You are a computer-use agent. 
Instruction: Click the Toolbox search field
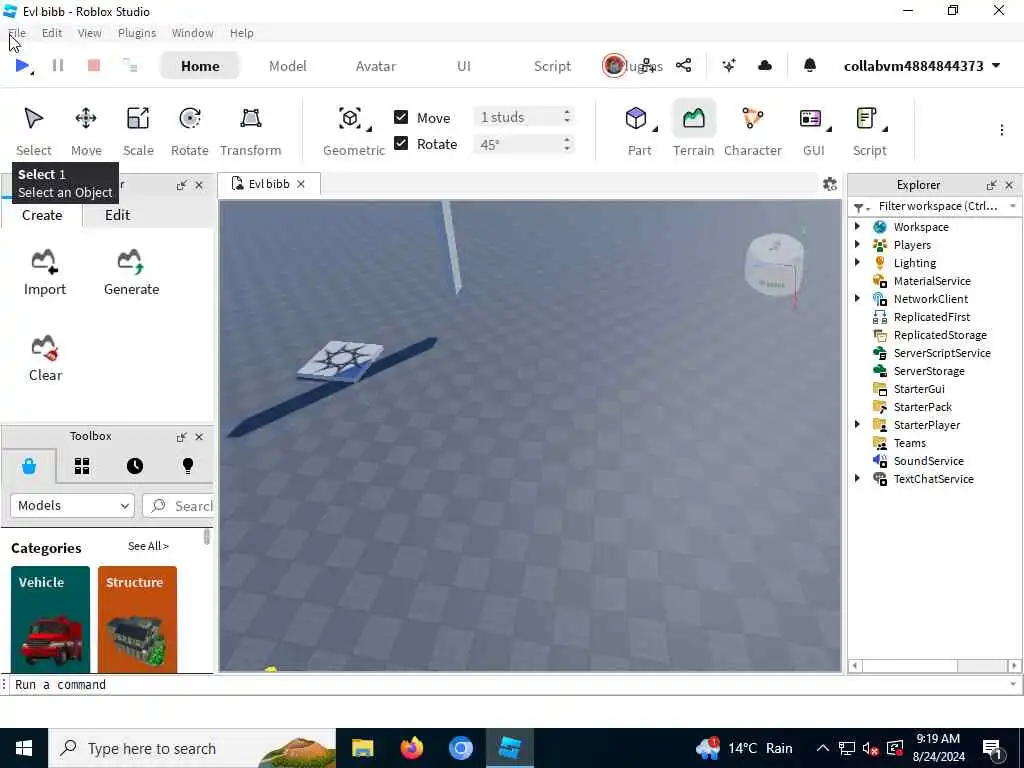178,505
